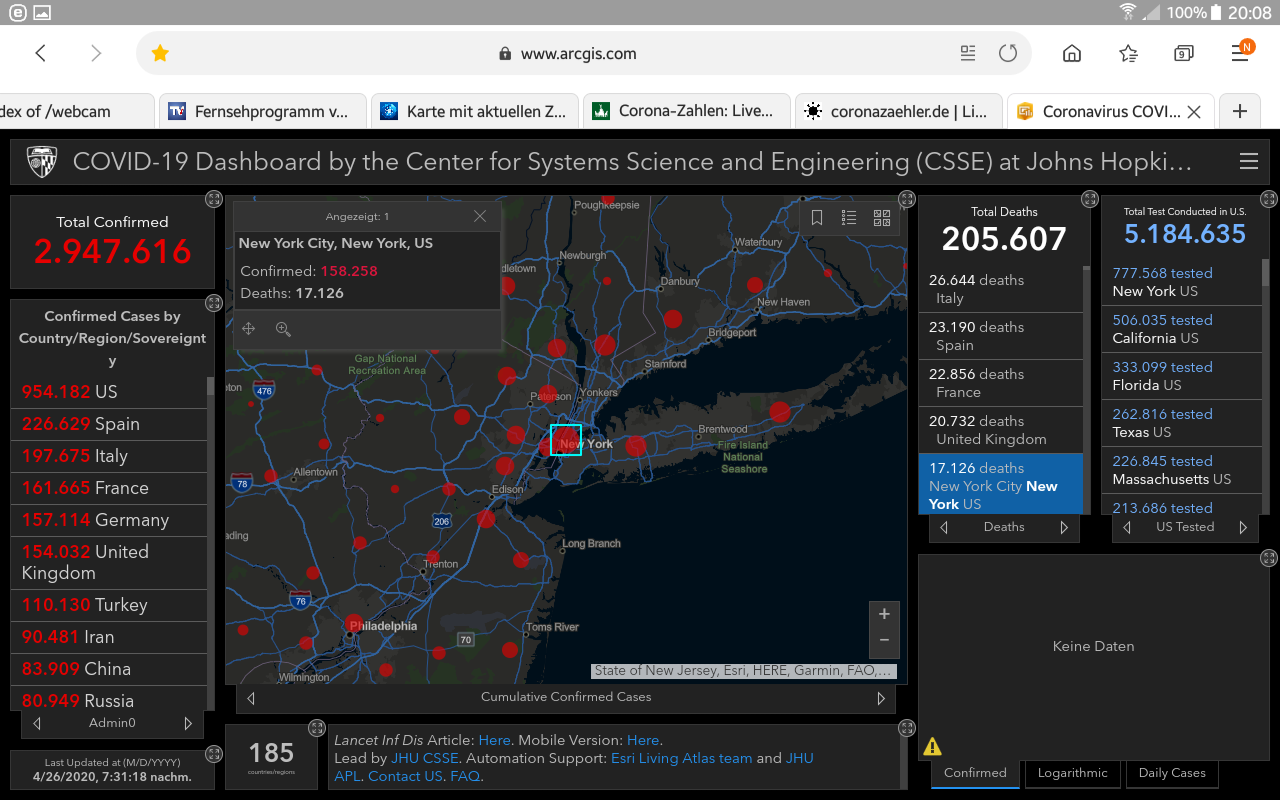Open Lancet article 'Here' link
Screen dimensions: 1280x800
pos(495,741)
